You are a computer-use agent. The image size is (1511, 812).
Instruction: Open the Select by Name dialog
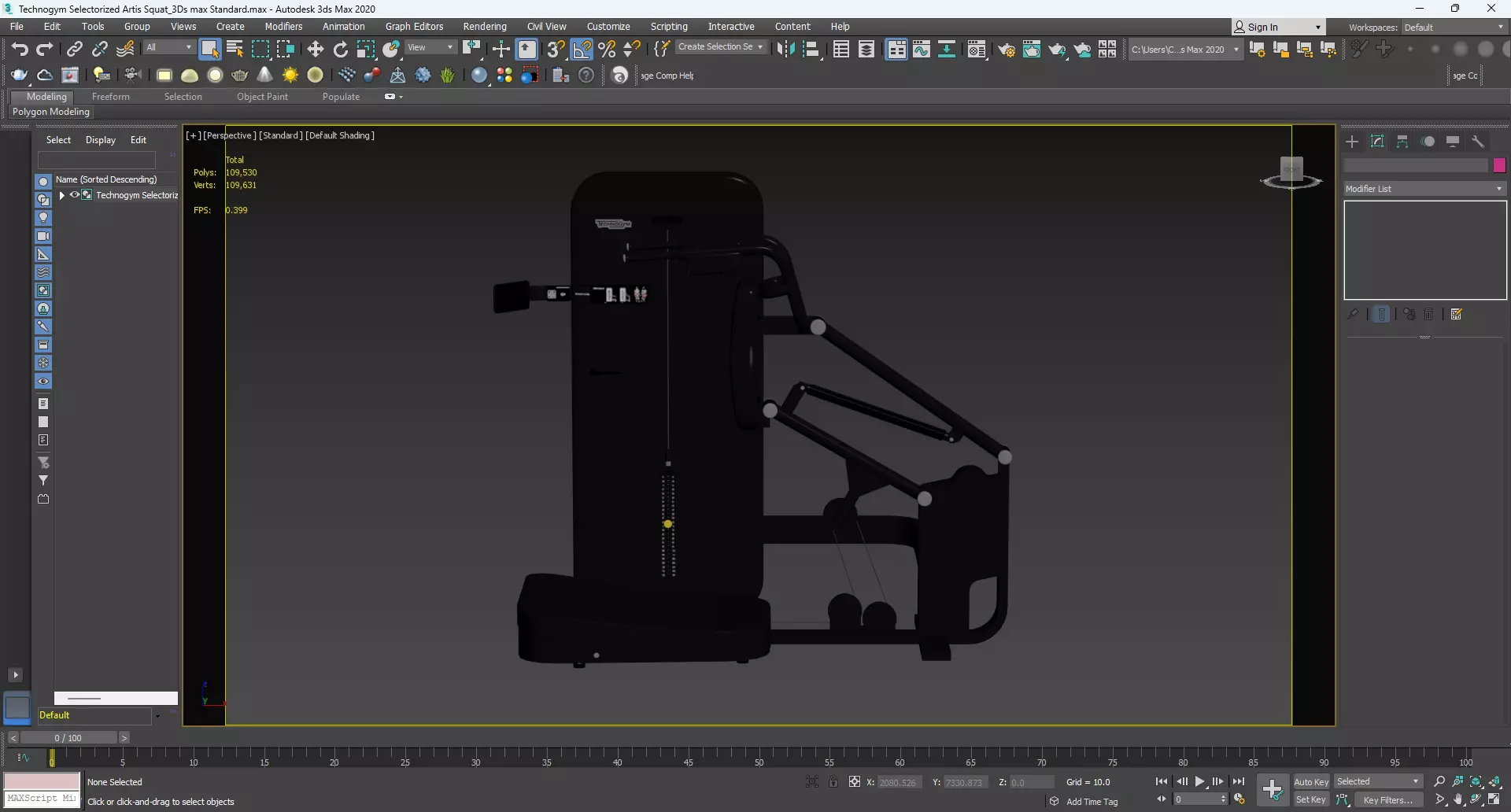235,50
